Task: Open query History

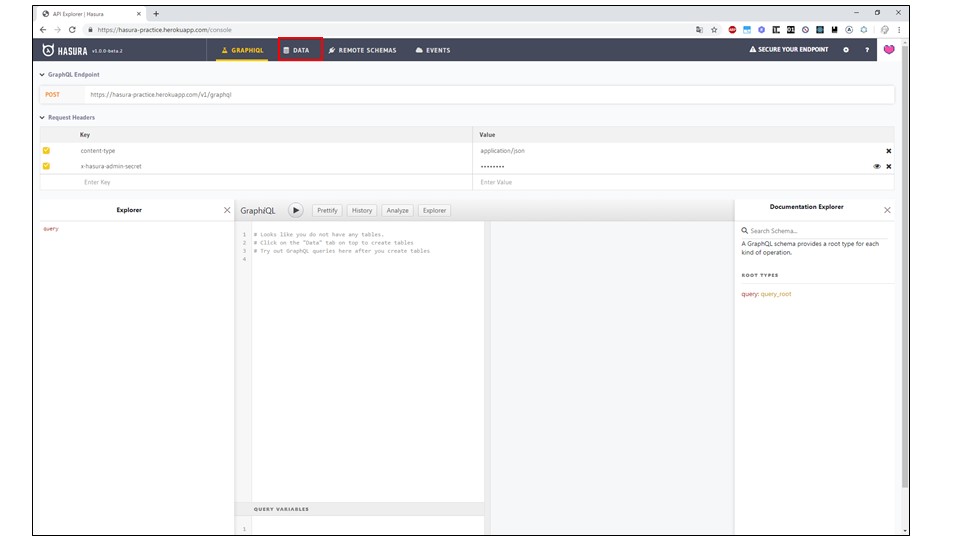Action: point(362,211)
